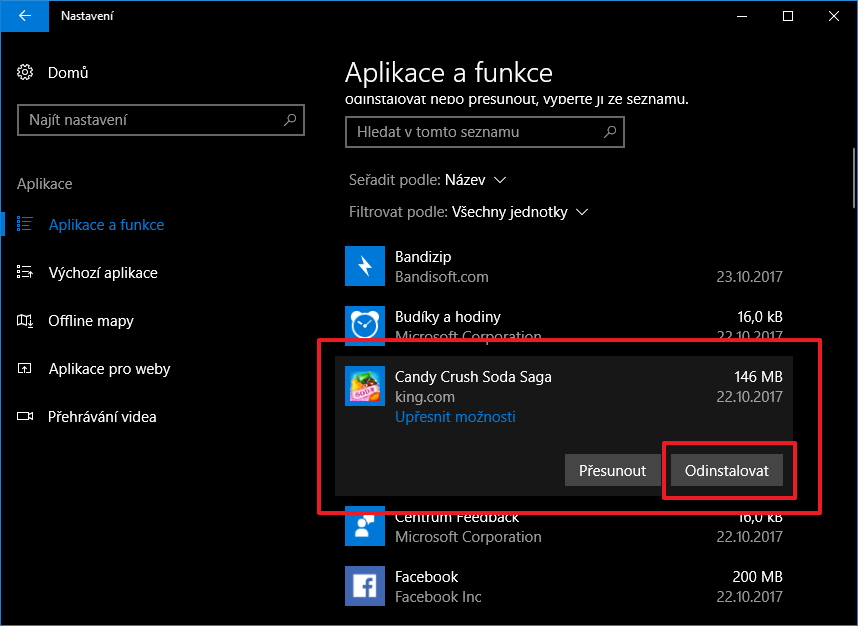Open Aplikace a funkce sidebar section
The image size is (858, 626).
tap(106, 225)
